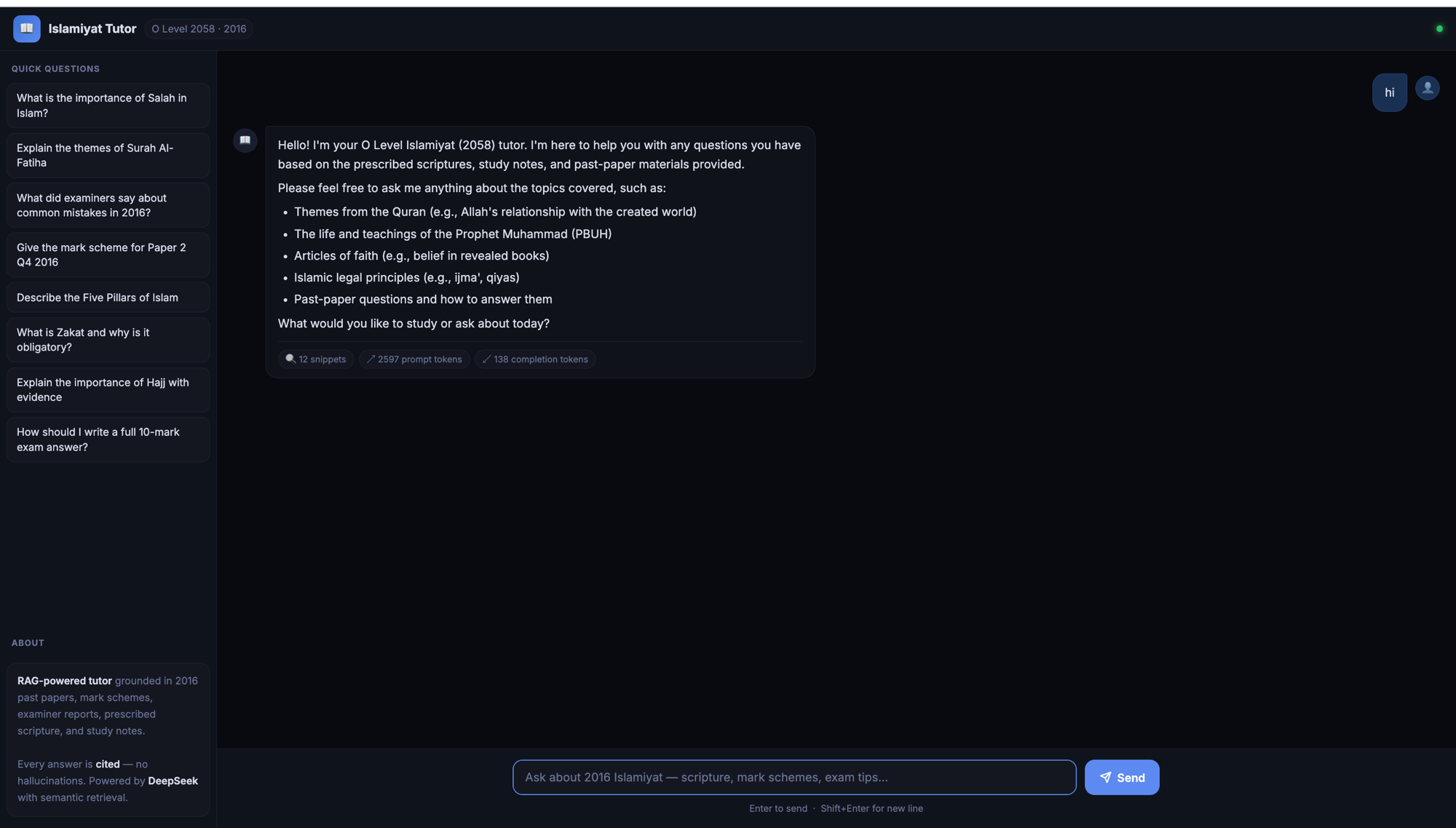The width and height of the screenshot is (1456, 828).
Task: Click the 'O Level 2058 · 2016' badge
Action: pos(199,29)
